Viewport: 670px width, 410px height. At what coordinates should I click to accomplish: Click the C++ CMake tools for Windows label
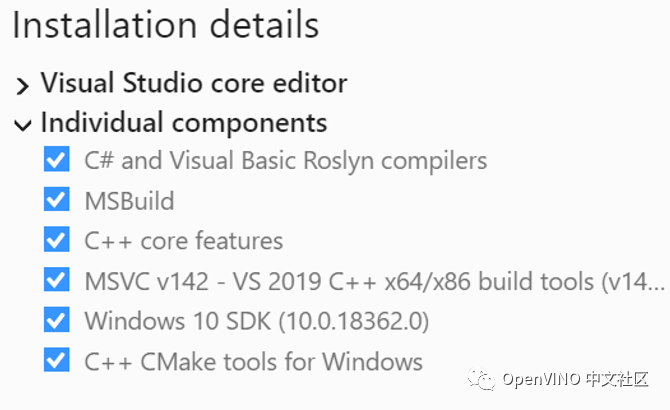pyautogui.click(x=253, y=361)
